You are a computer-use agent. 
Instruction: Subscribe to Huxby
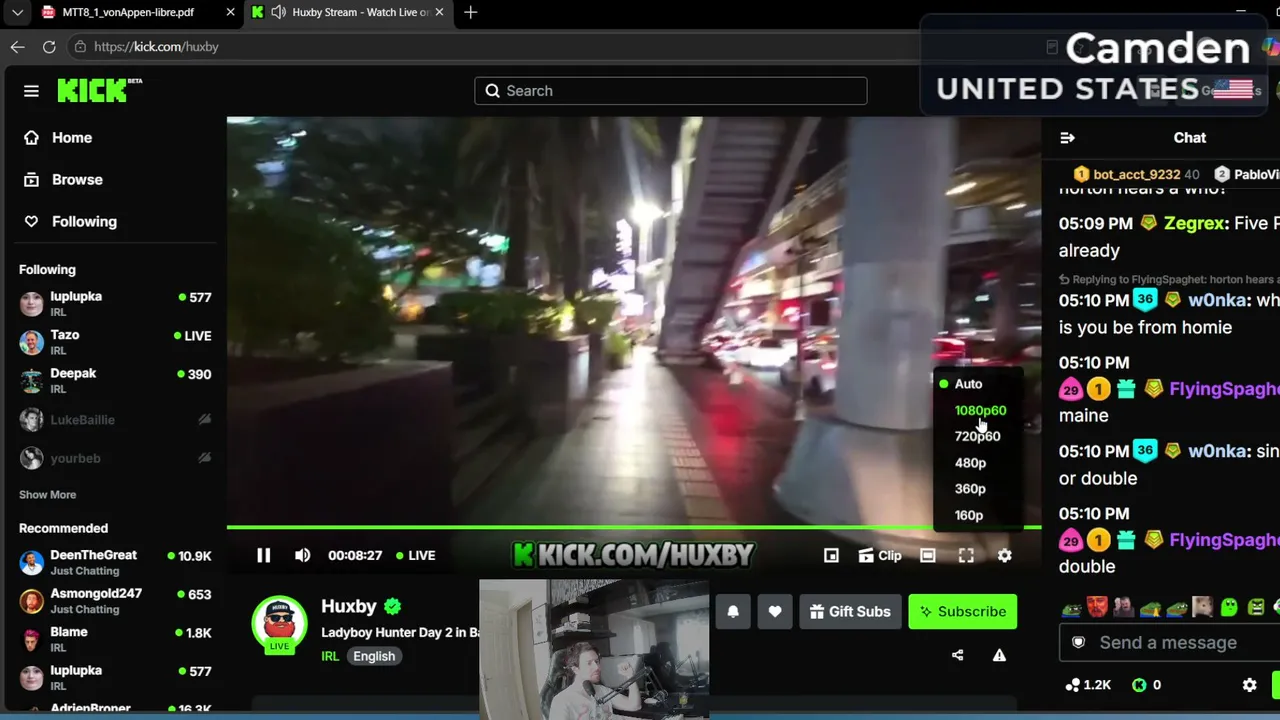(963, 612)
